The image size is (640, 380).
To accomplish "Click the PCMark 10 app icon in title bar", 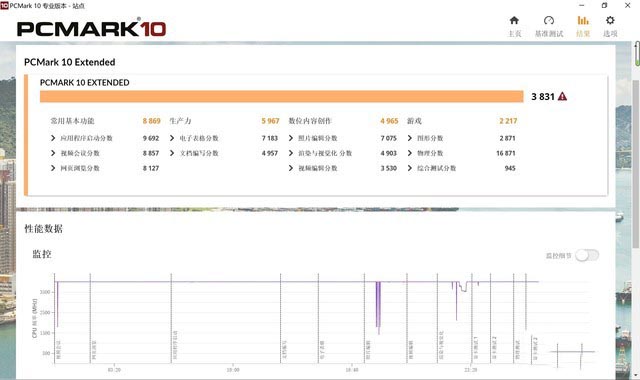I will [x=4, y=5].
